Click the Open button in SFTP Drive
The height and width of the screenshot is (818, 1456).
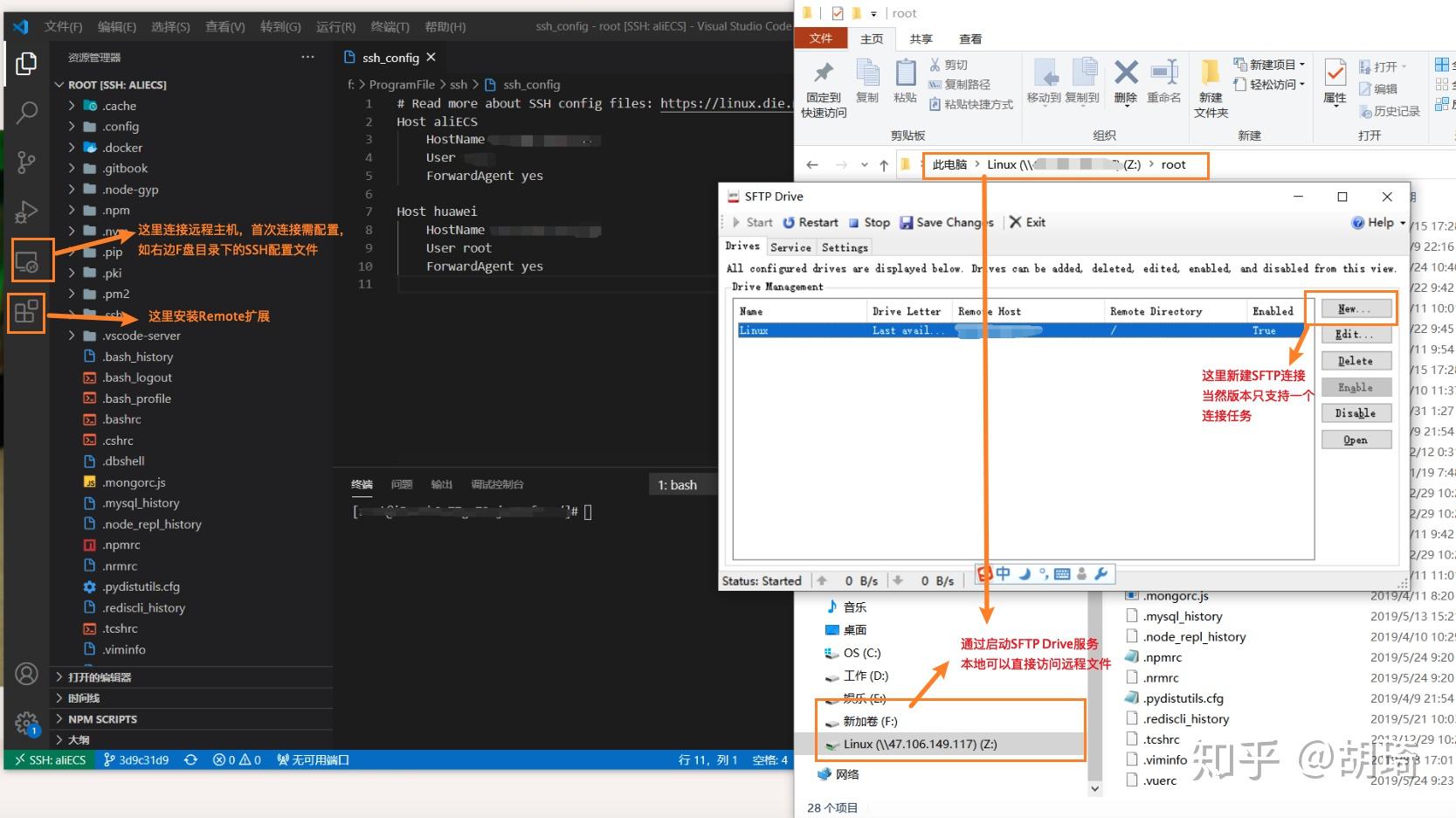(x=1356, y=440)
